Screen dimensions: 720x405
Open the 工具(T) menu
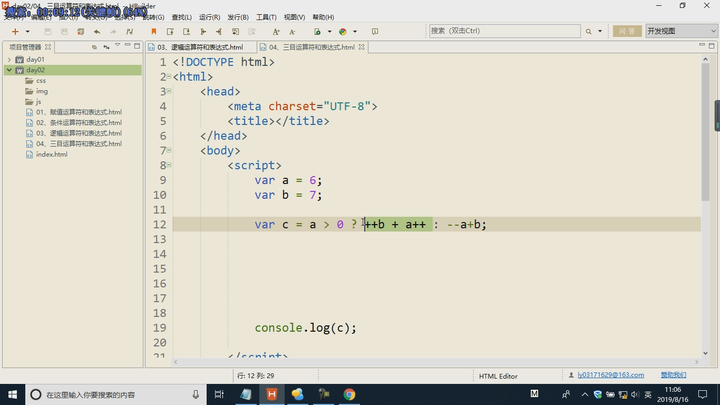(266, 17)
